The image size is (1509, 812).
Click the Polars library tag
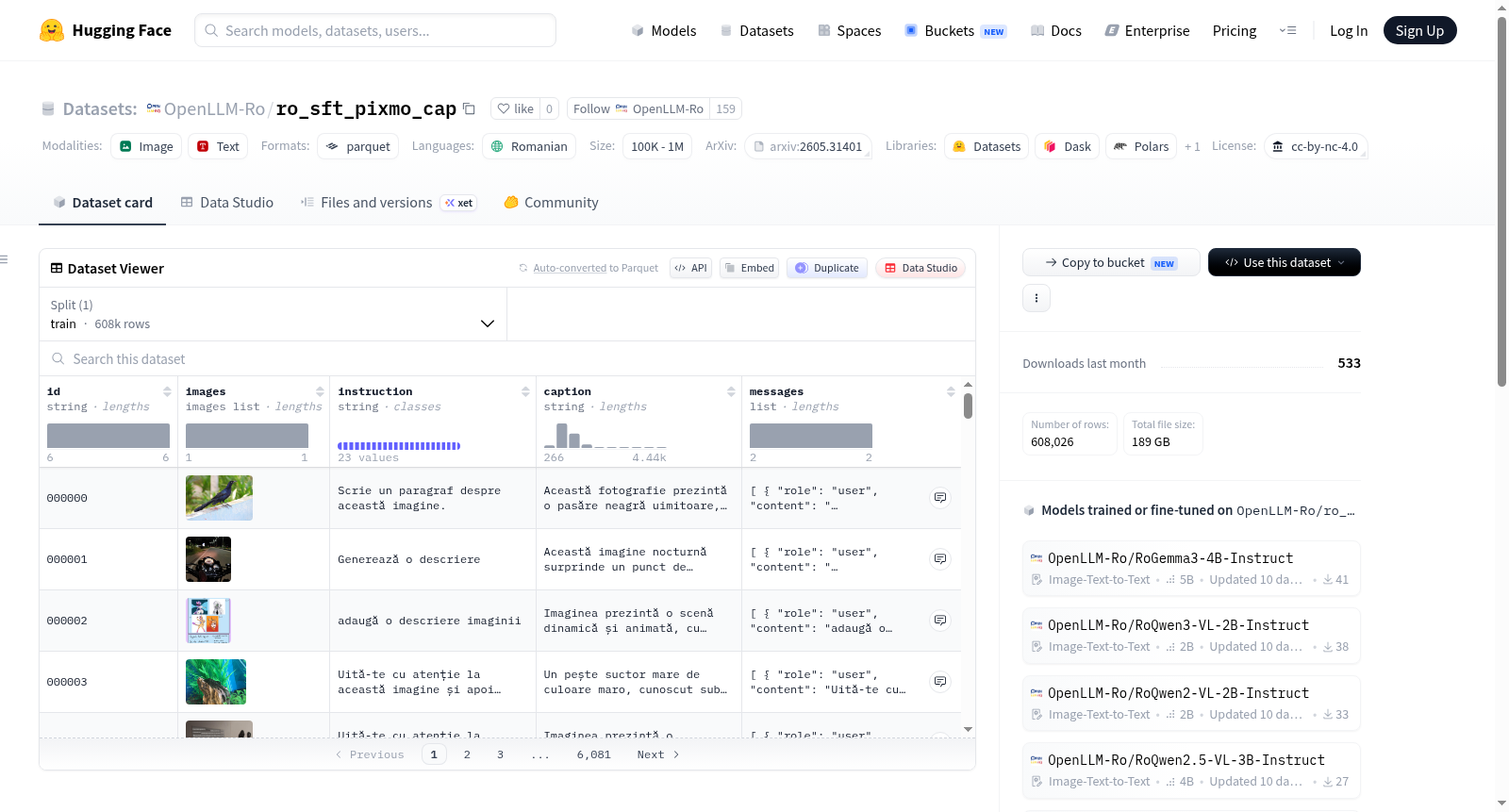pyautogui.click(x=1141, y=146)
